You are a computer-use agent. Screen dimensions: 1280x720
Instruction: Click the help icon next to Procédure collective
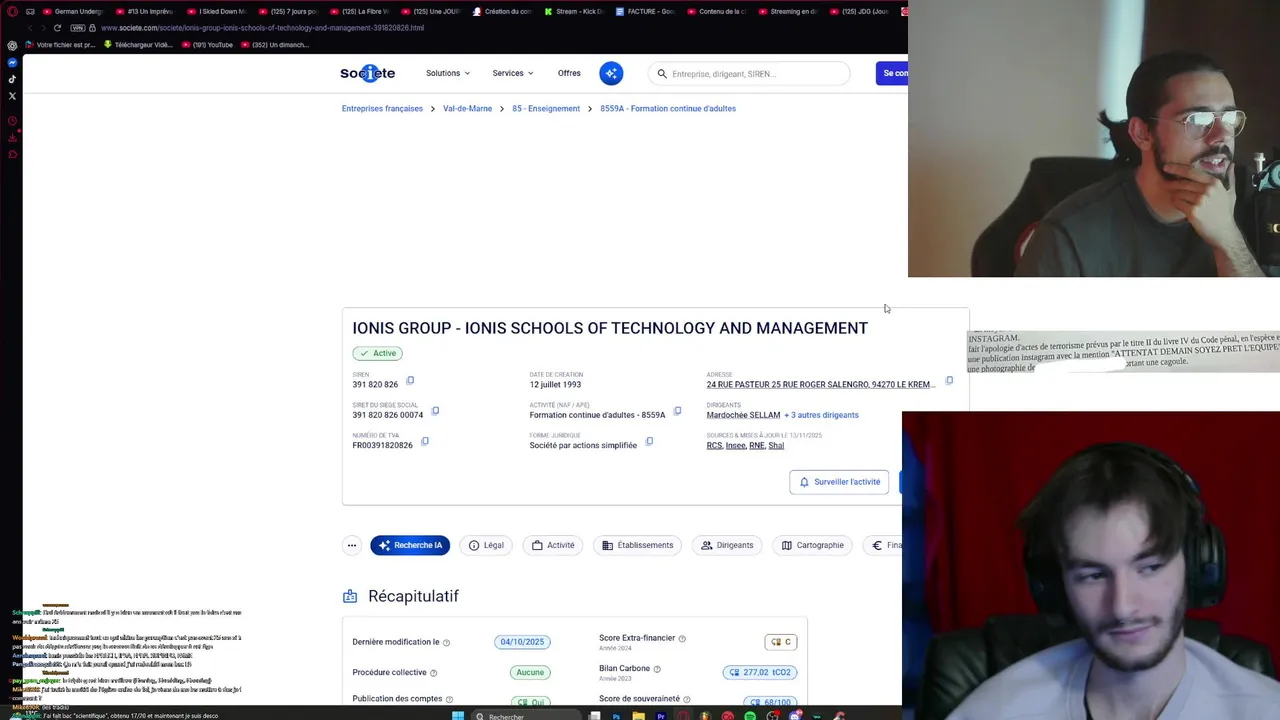(x=433, y=673)
